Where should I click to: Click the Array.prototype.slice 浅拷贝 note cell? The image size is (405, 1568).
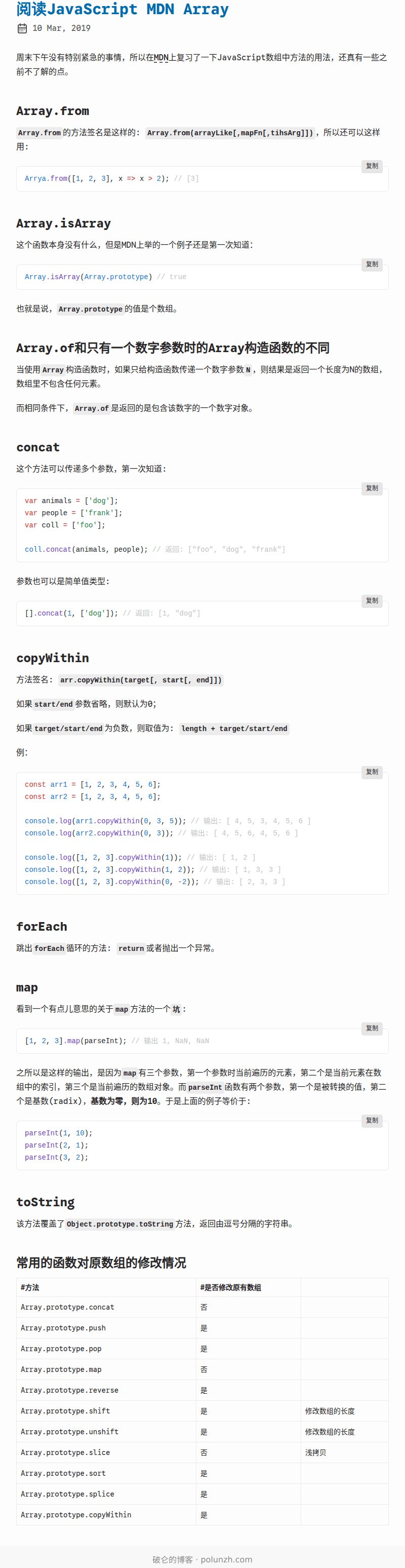click(315, 1452)
